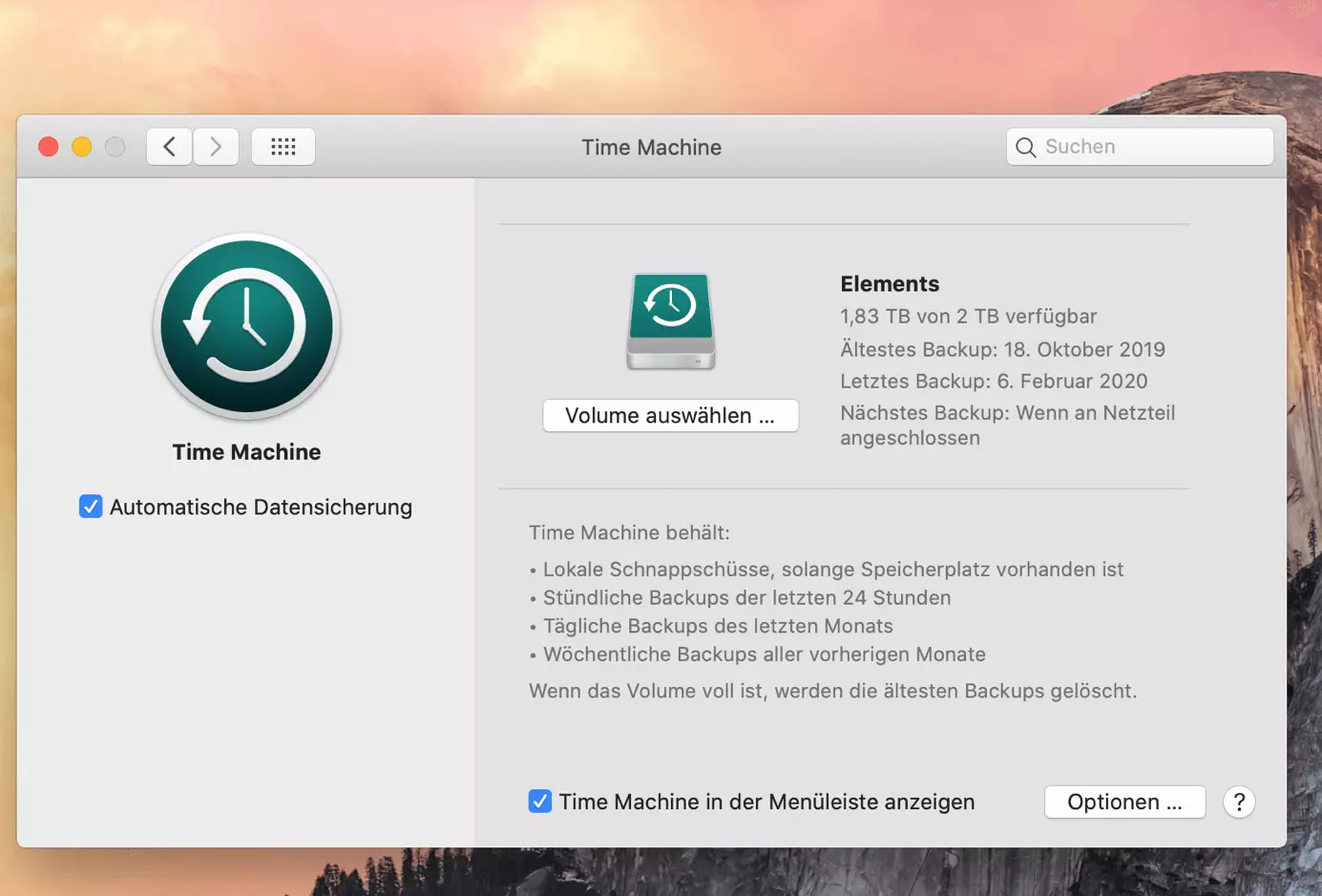Screen dimensions: 1322x896
Task: Click the Time Machine label under the large icon
Action: point(247,452)
